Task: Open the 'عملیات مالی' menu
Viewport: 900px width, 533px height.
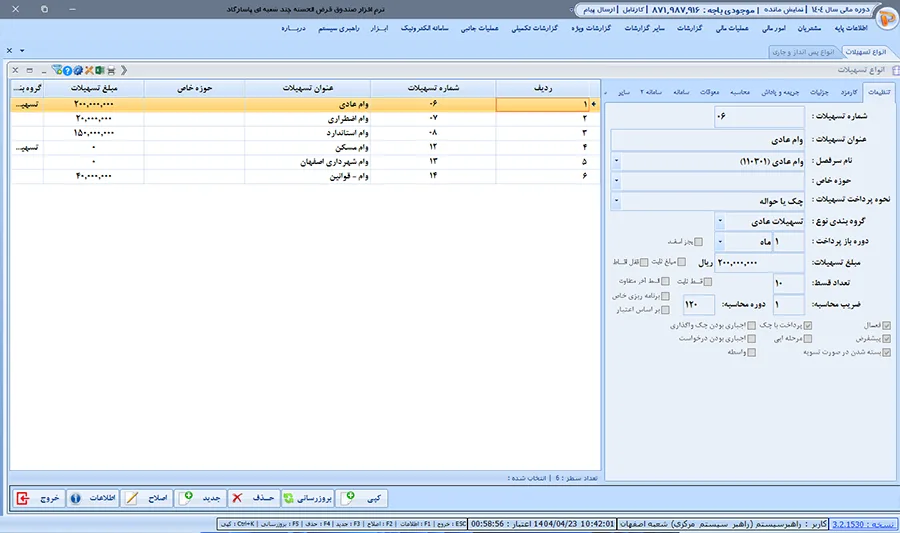Action: [732, 28]
